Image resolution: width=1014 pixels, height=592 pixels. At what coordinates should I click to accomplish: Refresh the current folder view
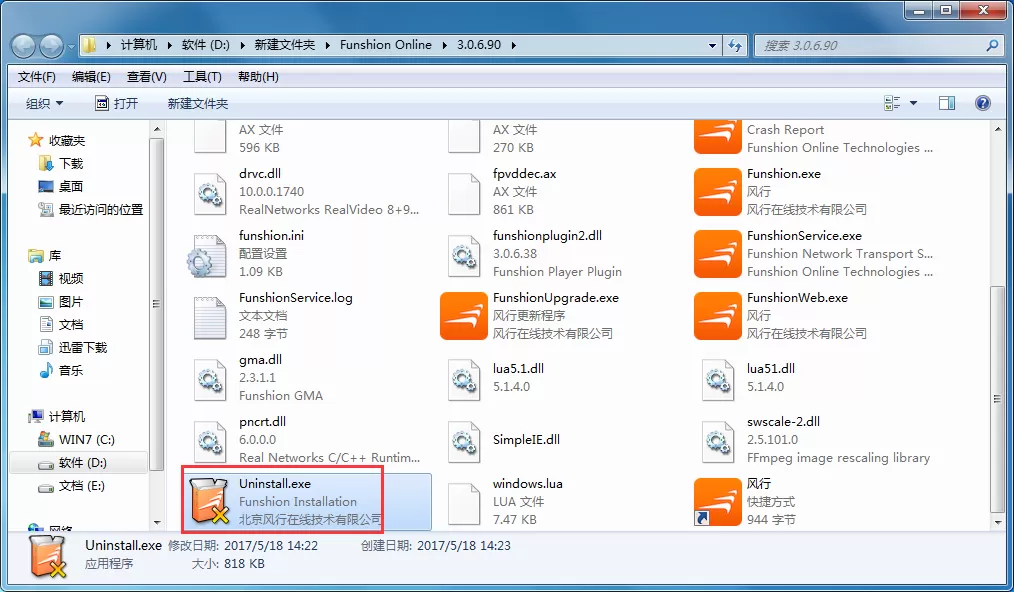tap(735, 45)
